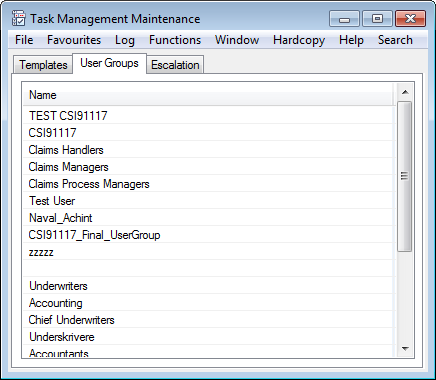Open the File menu
436x380 pixels.
tap(24, 40)
